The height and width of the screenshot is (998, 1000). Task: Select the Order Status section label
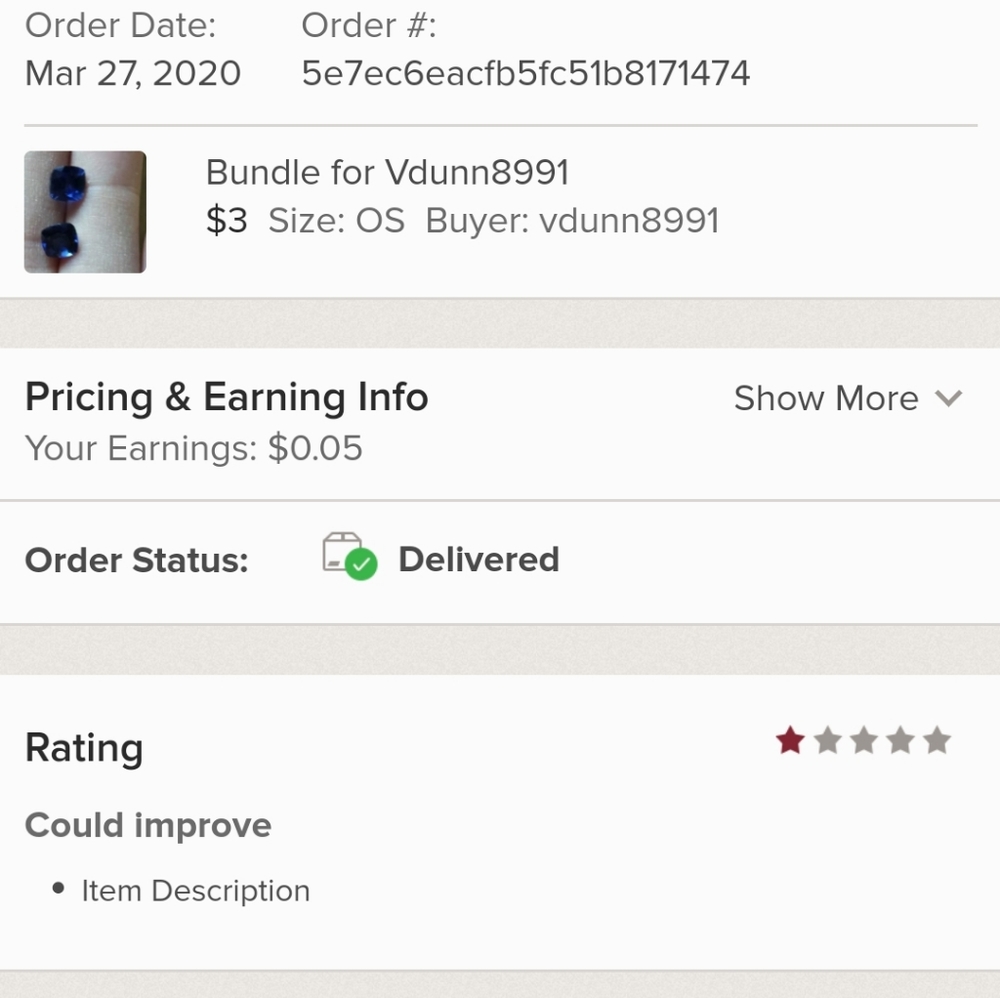coord(137,560)
